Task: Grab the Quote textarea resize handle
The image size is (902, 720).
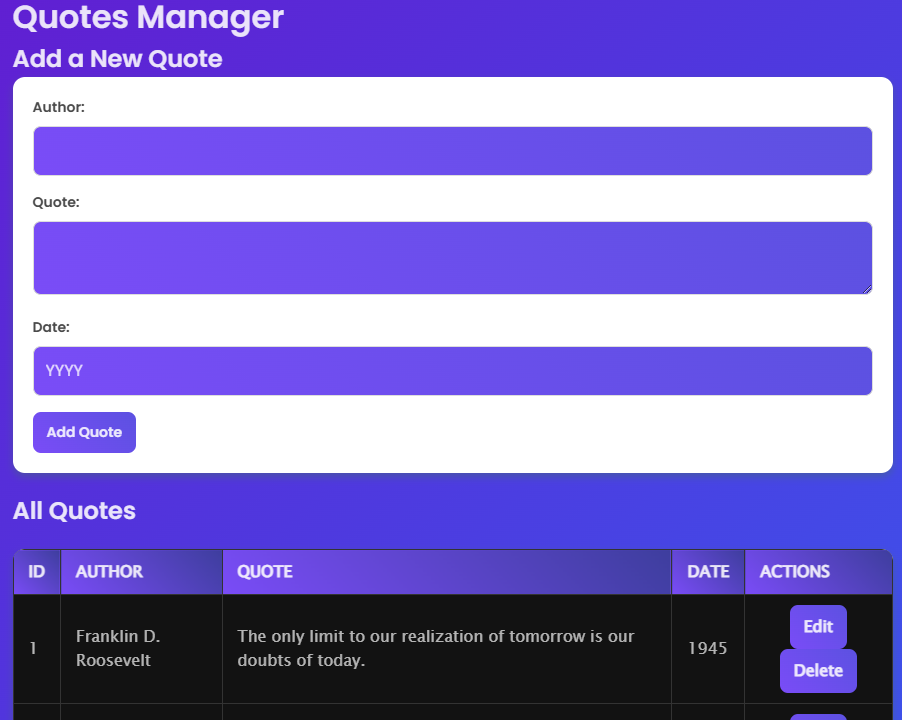Action: click(x=867, y=289)
